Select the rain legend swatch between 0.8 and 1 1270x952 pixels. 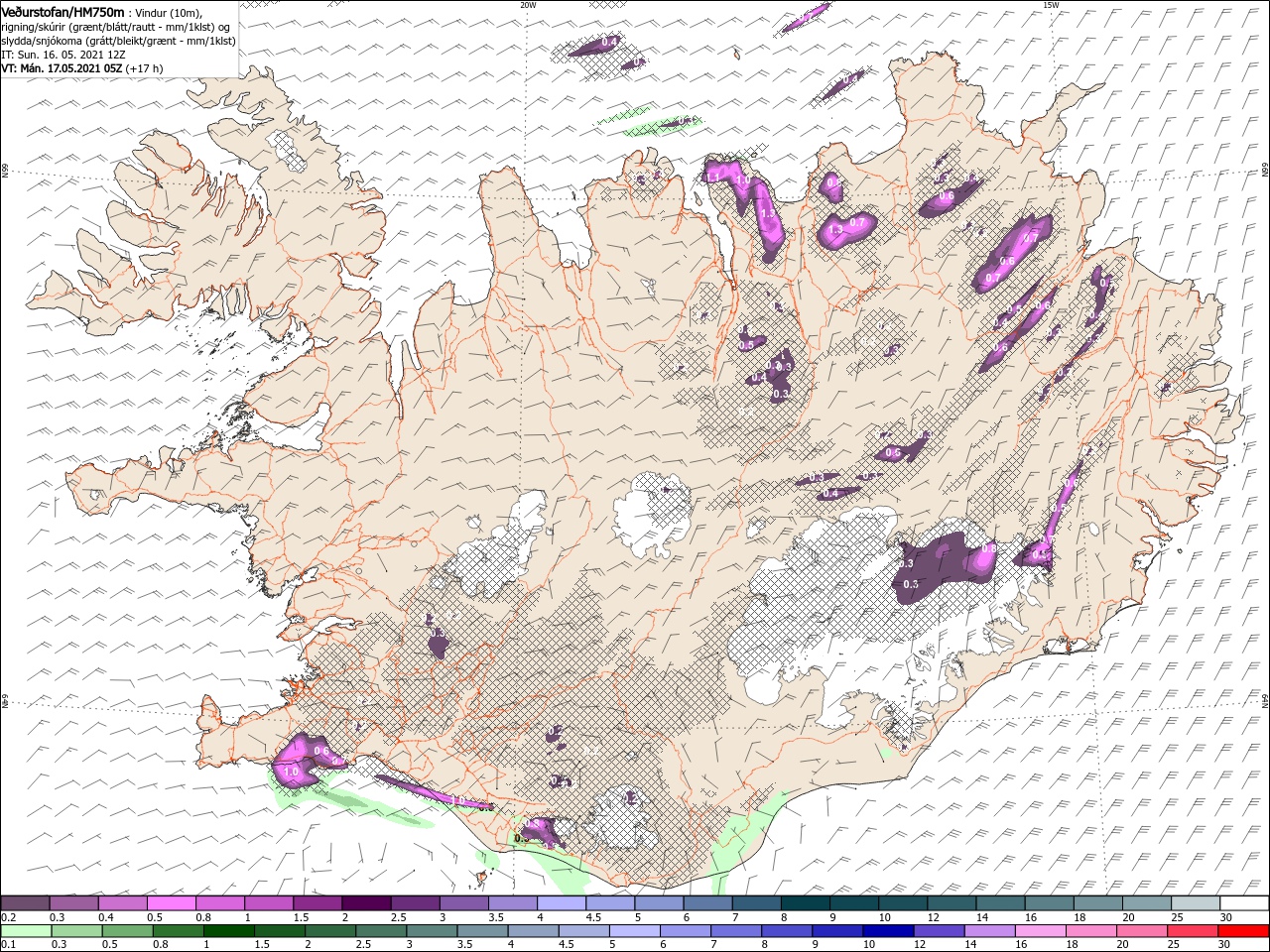178,931
